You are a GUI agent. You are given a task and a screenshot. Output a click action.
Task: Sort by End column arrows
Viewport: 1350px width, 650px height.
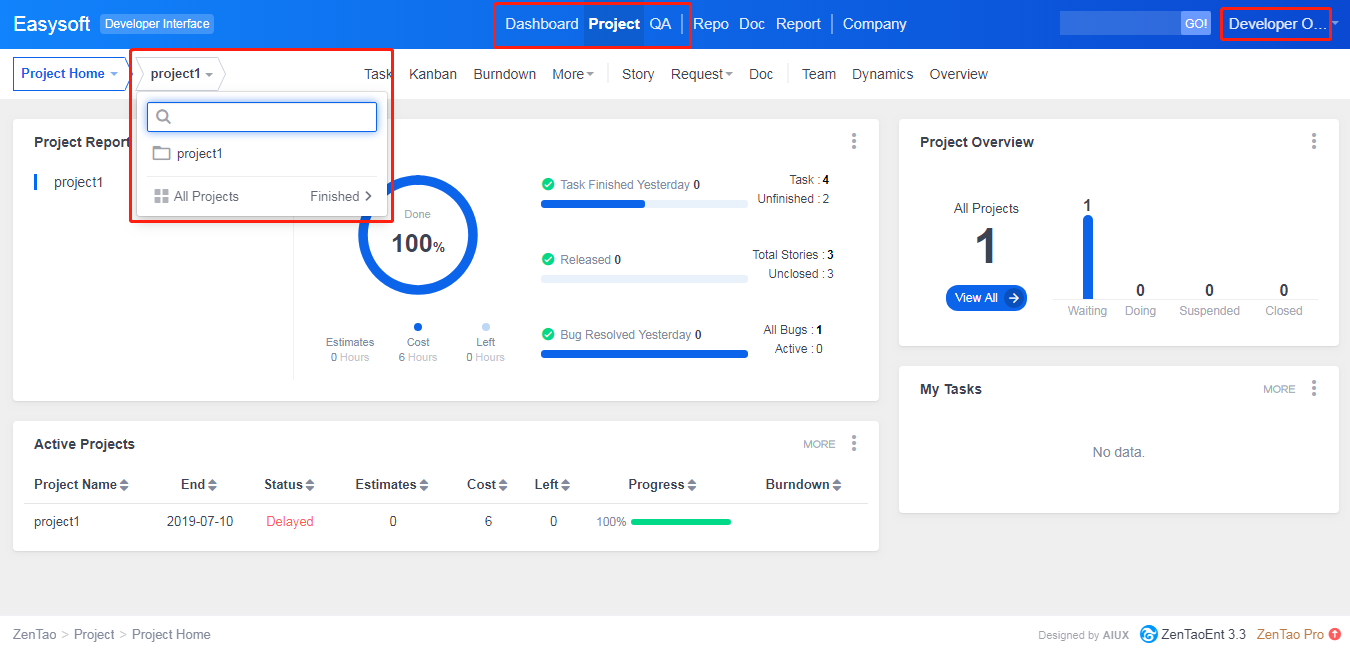pyautogui.click(x=212, y=485)
